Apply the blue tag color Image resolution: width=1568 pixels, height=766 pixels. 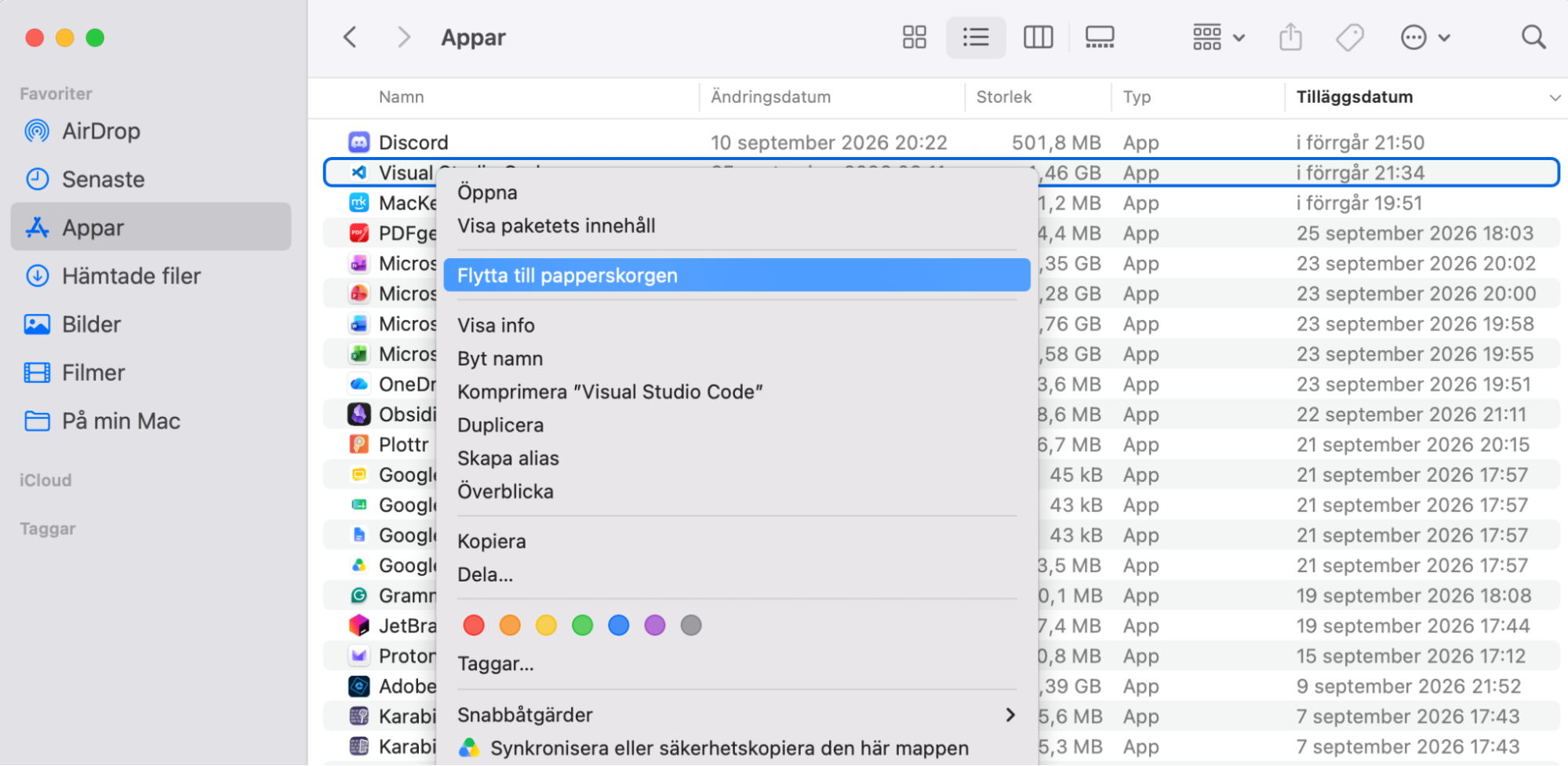pos(619,626)
